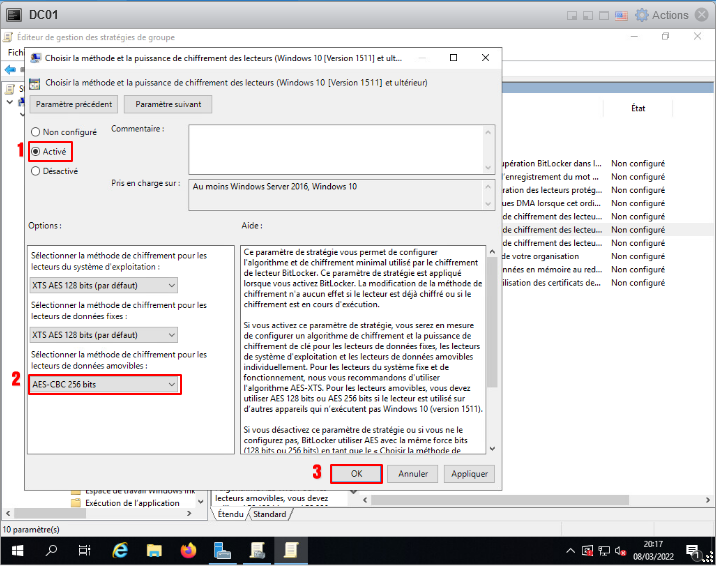Select the 'Non configuré' radio button

point(37,132)
